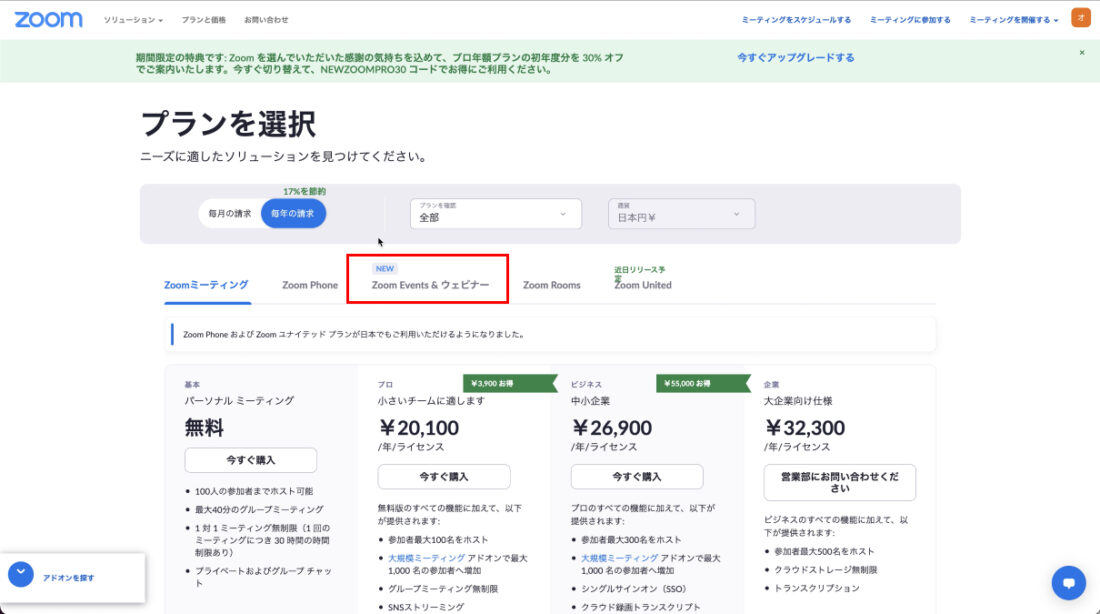The height and width of the screenshot is (614, 1100).
Task: Click パーソナル ミーティング plan title
Action: tap(239, 401)
